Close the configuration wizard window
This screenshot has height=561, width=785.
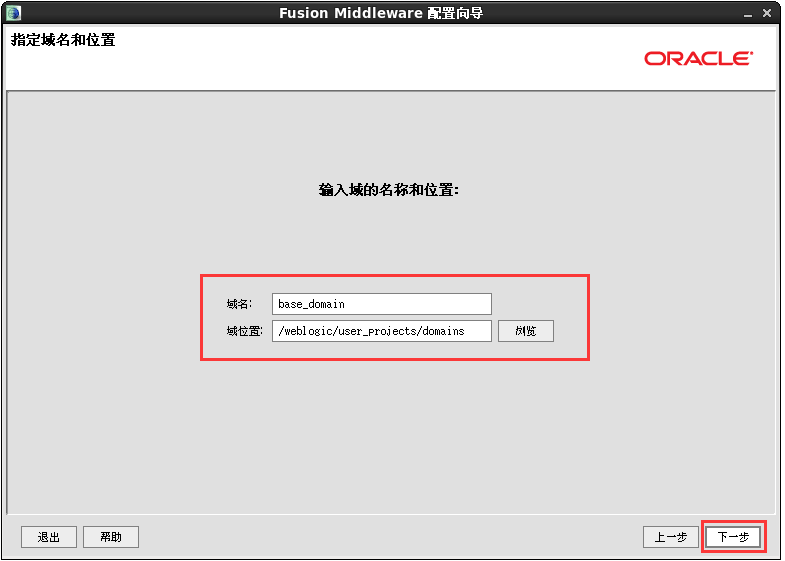(x=766, y=13)
